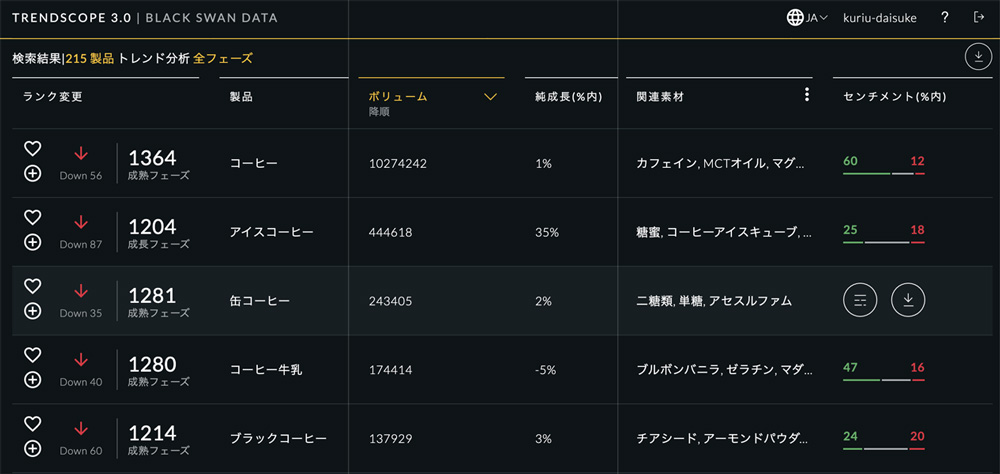This screenshot has height=474, width=1000.
Task: Open the JA language dropdown
Action: pyautogui.click(x=808, y=18)
